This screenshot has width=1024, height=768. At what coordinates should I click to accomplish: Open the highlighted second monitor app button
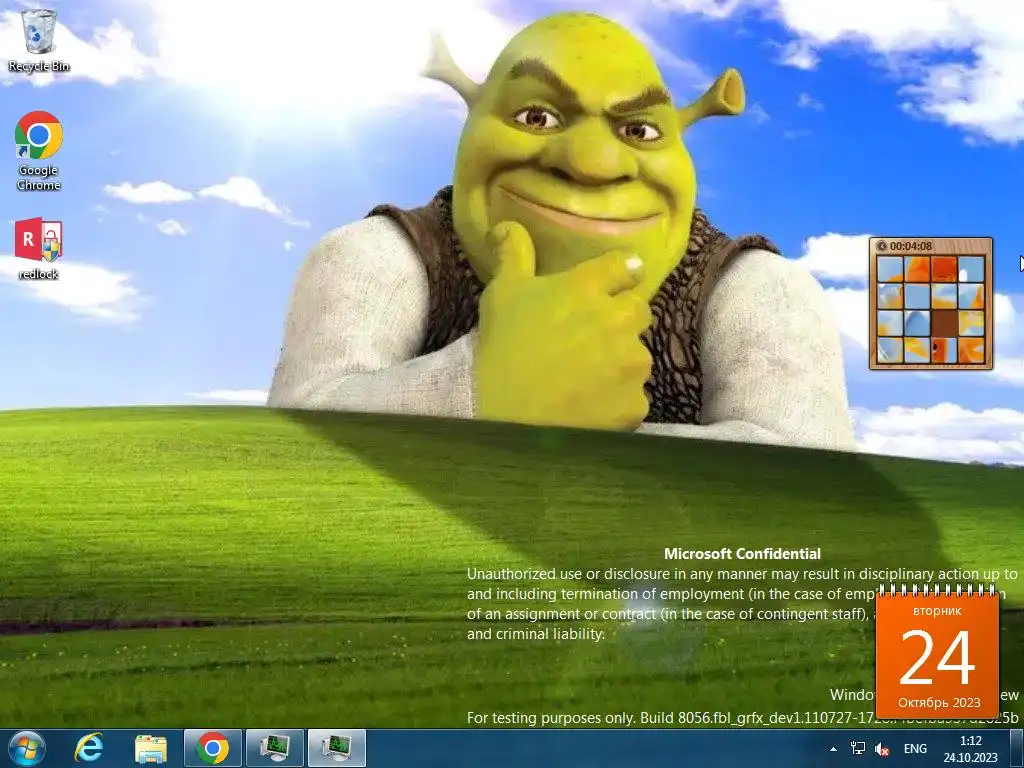336,748
